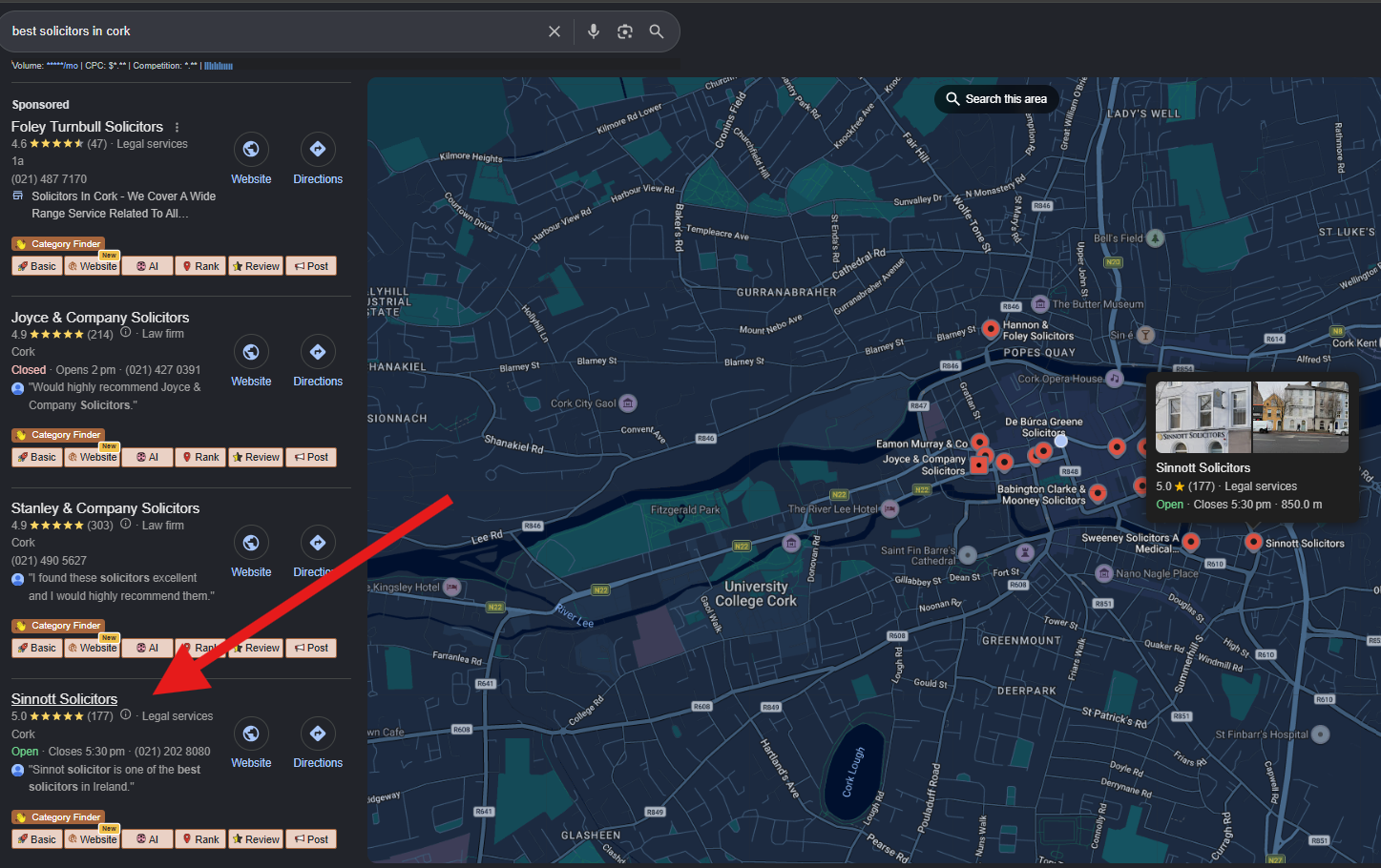Open the Sinnott Solicitors listing title

65,699
